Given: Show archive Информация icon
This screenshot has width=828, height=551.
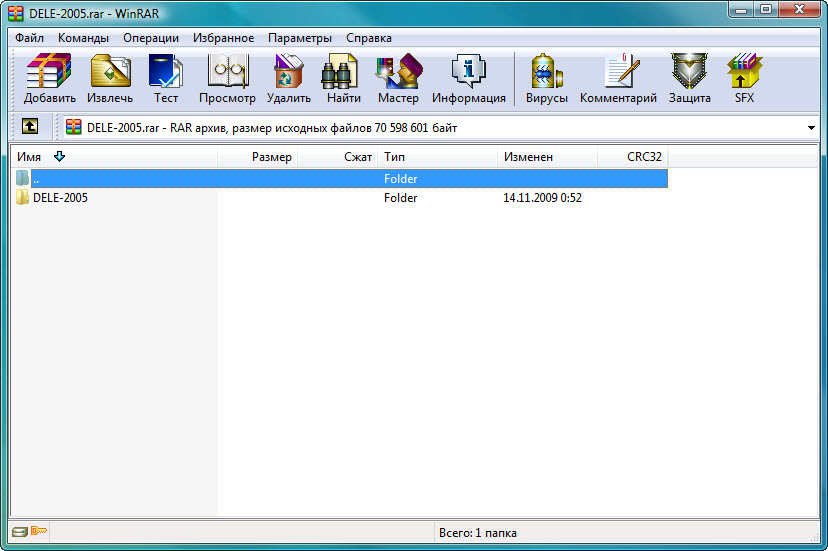Looking at the screenshot, I should (x=468, y=71).
